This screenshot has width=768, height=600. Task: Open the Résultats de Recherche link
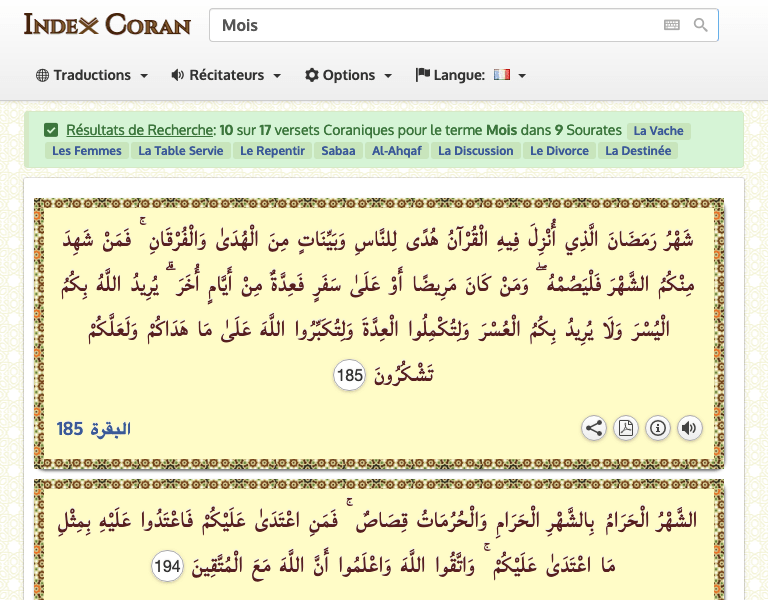coord(139,130)
